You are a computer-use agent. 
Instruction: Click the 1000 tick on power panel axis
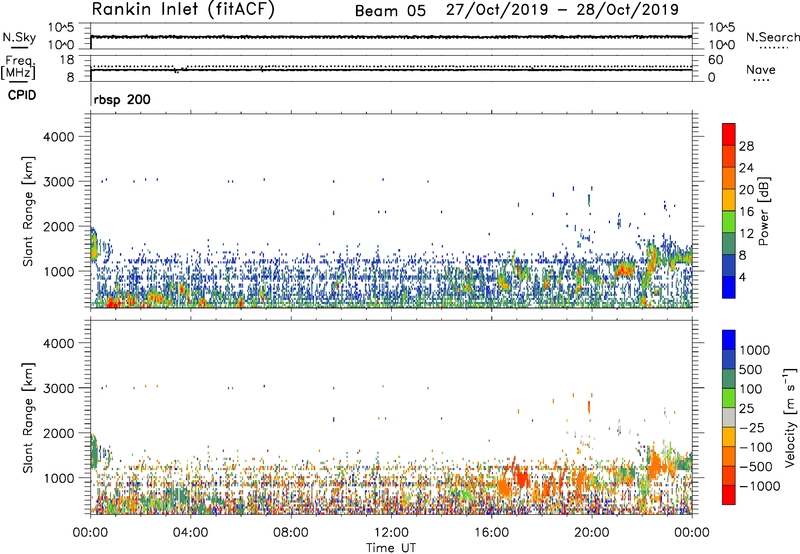pyautogui.click(x=58, y=271)
